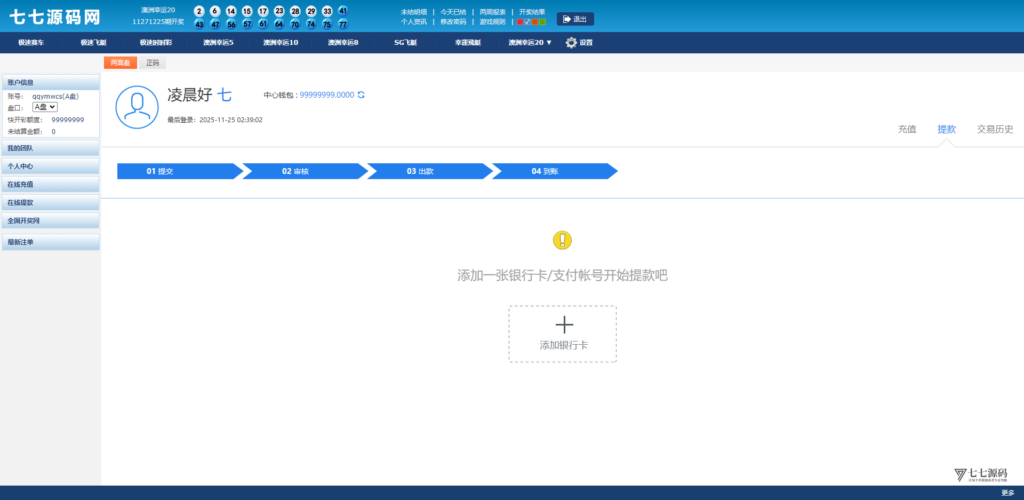Open the 开奖结果 link
1024x500 pixels.
[x=532, y=12]
